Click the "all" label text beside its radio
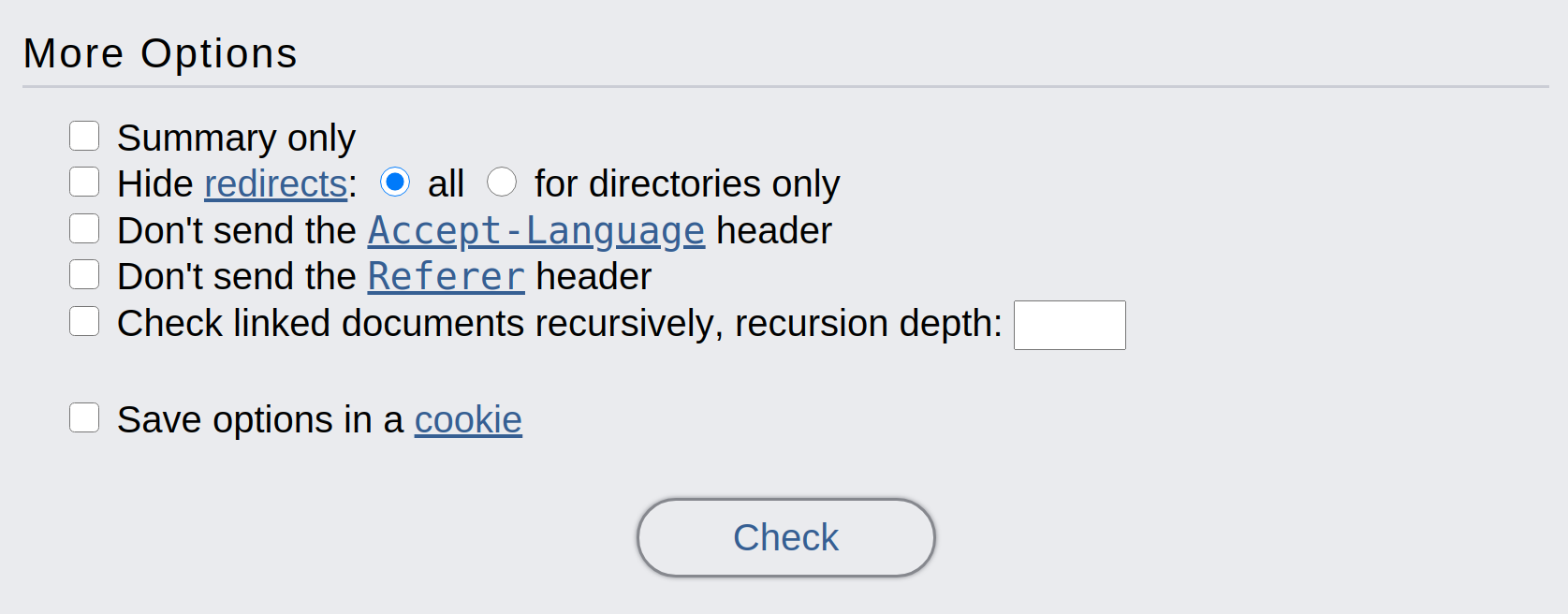 tap(446, 184)
